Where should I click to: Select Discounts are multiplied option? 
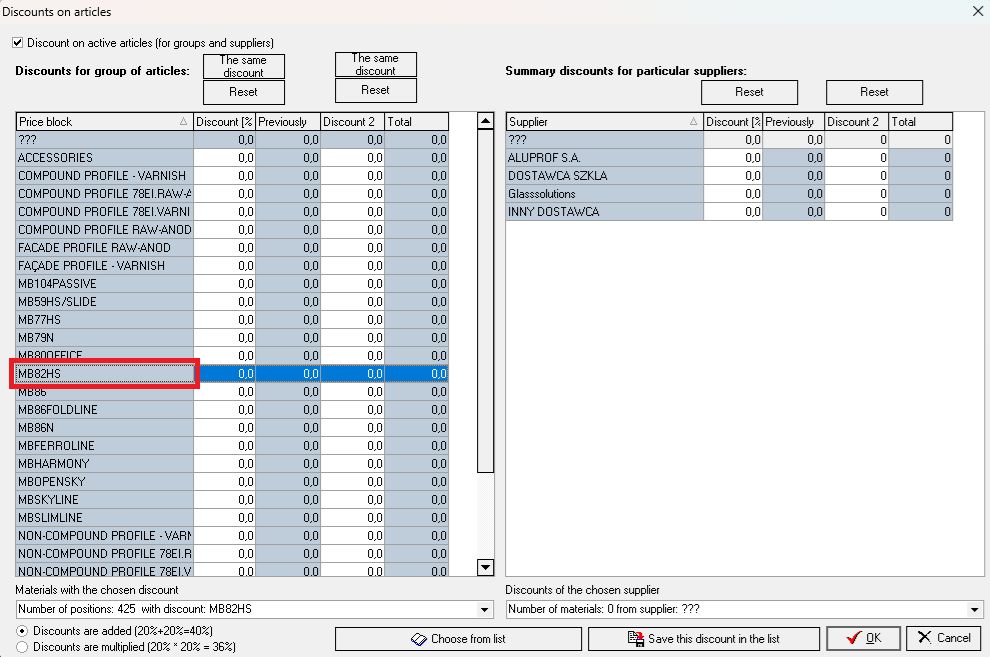click(23, 647)
